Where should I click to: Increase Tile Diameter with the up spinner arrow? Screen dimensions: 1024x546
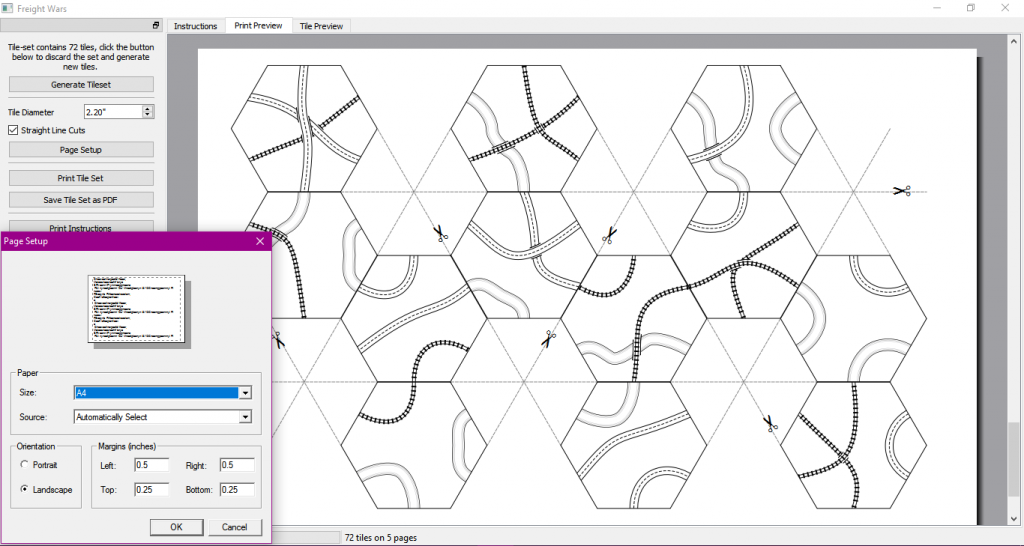(148, 108)
